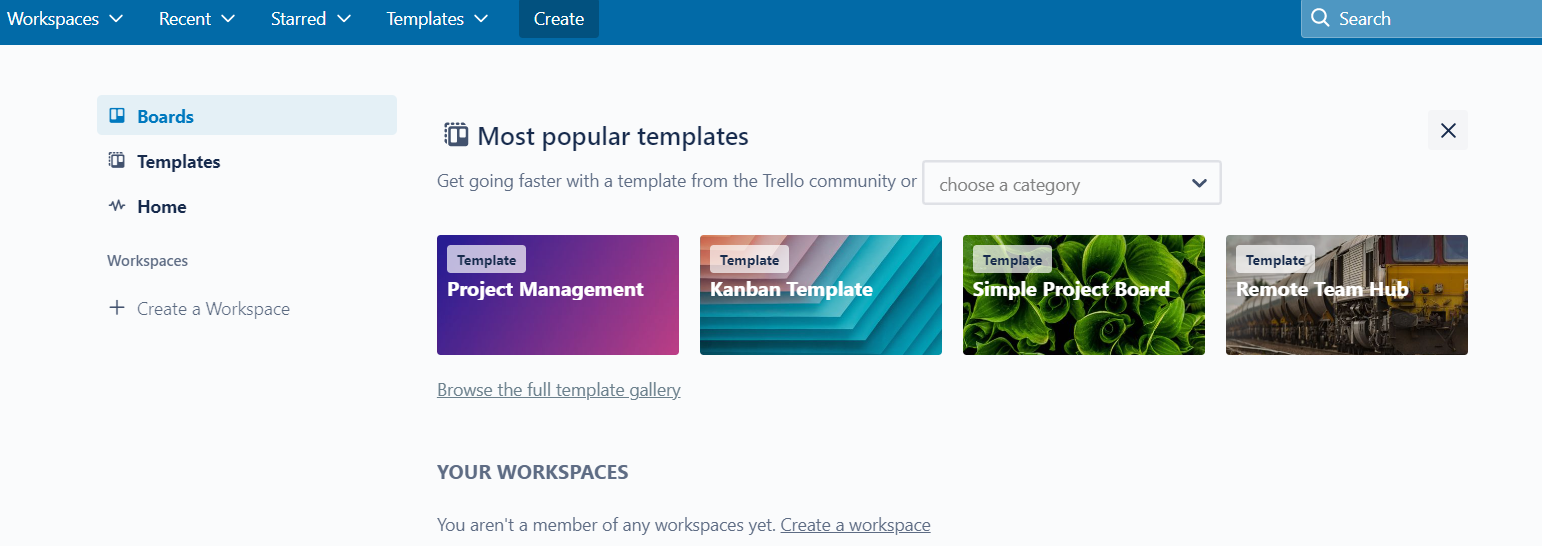Viewport: 1542px width, 546px height.
Task: Click the Most popular templates title text
Action: pos(613,136)
